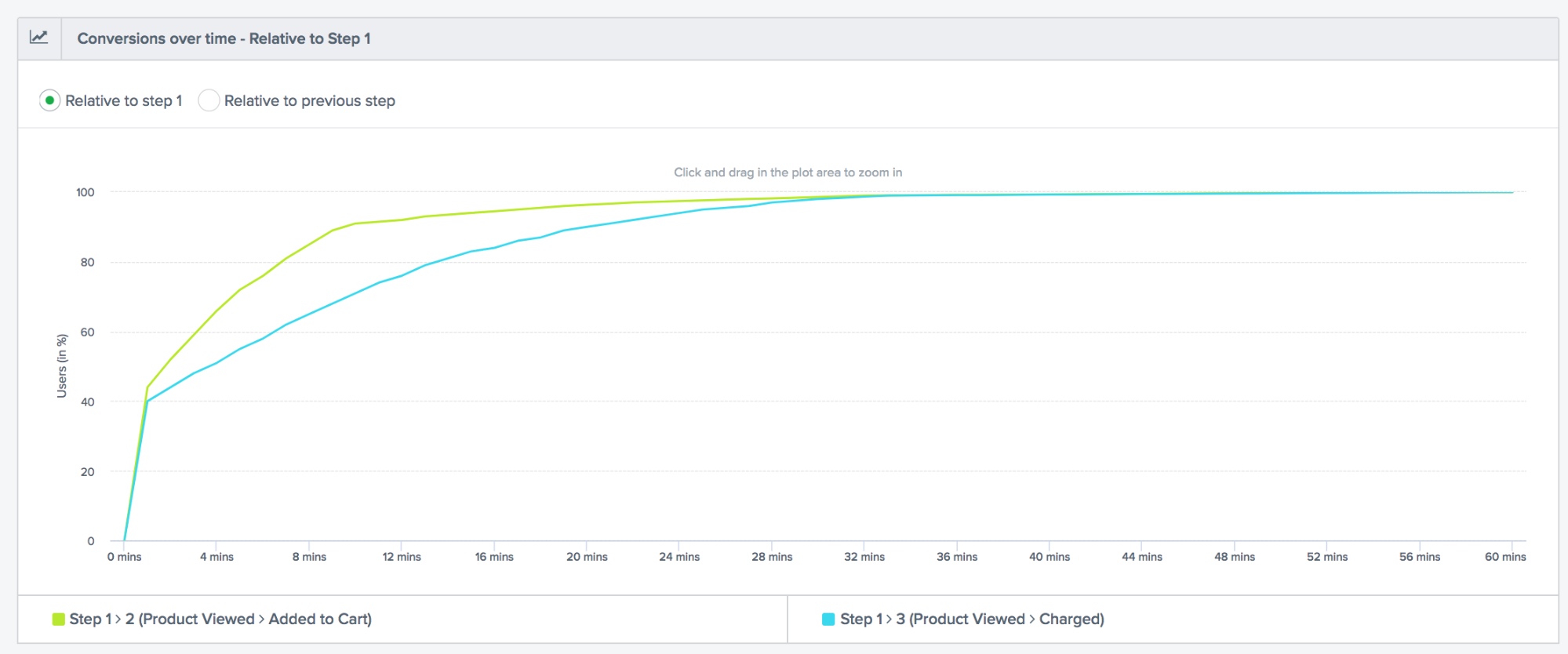Click the '4 mins' x-axis label
The width and height of the screenshot is (1568, 654).
point(216,557)
